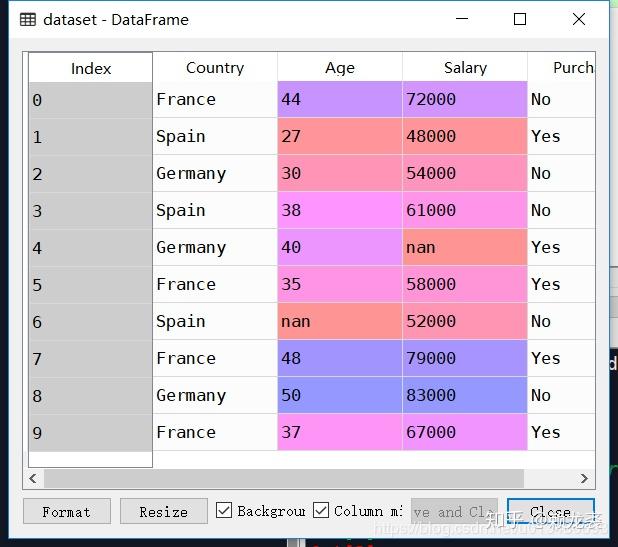Close the window with the X icon

(579, 19)
